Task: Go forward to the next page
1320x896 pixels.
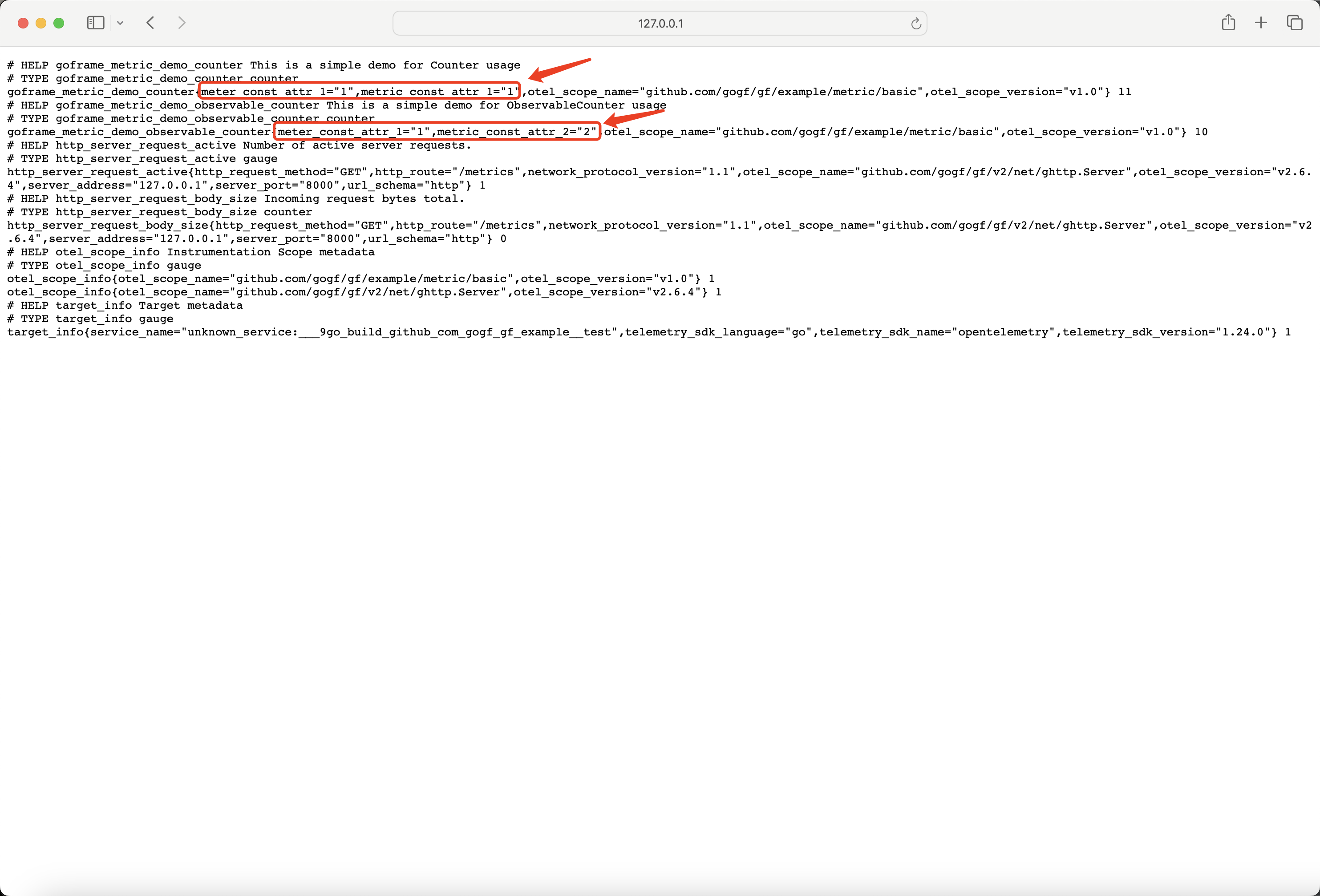Action: pos(182,23)
